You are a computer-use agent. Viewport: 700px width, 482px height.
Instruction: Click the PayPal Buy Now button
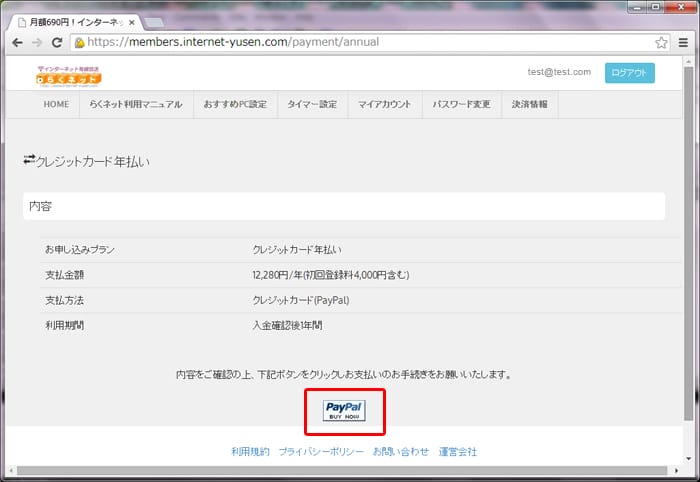(343, 410)
